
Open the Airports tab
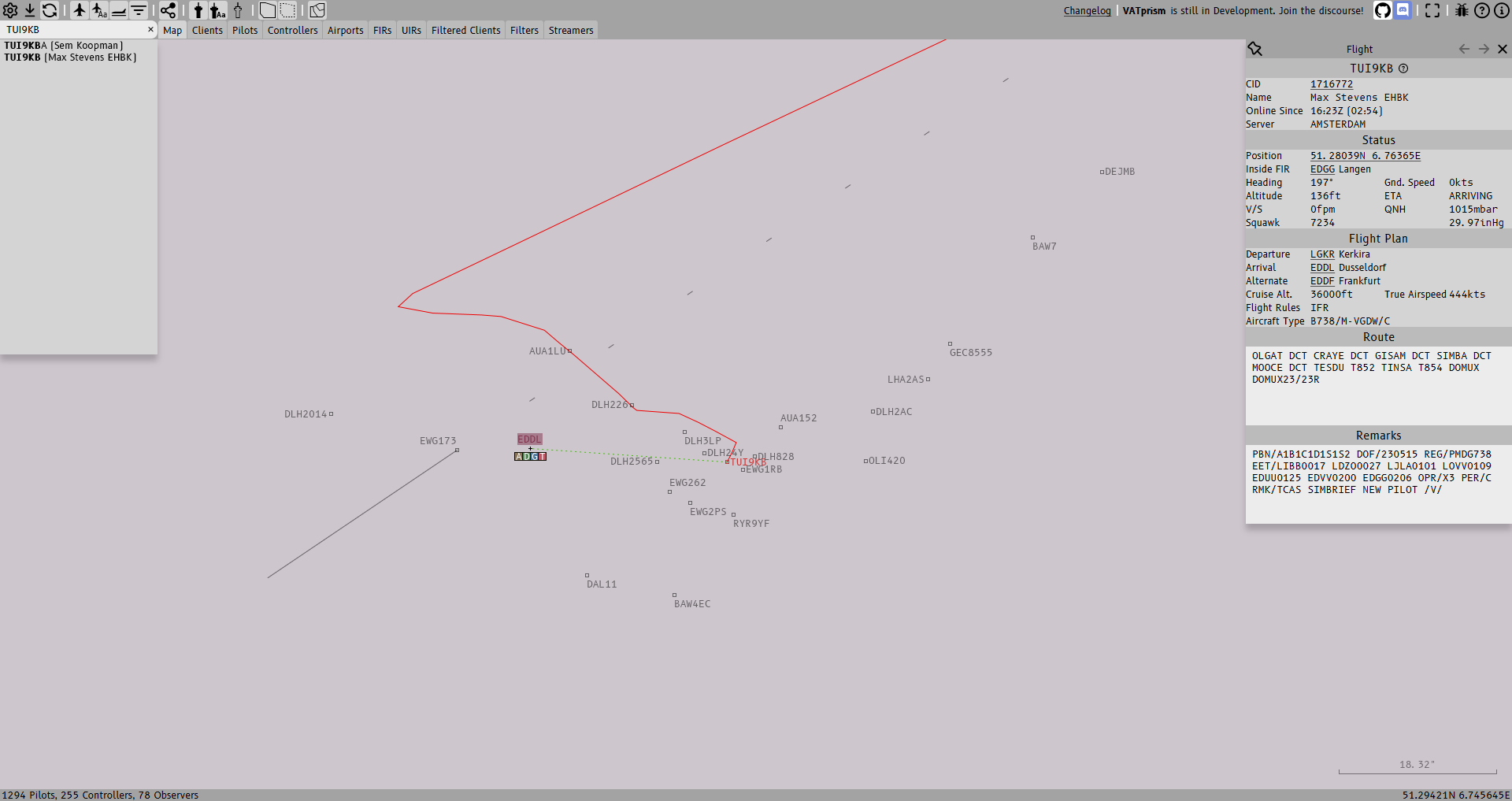tap(345, 31)
